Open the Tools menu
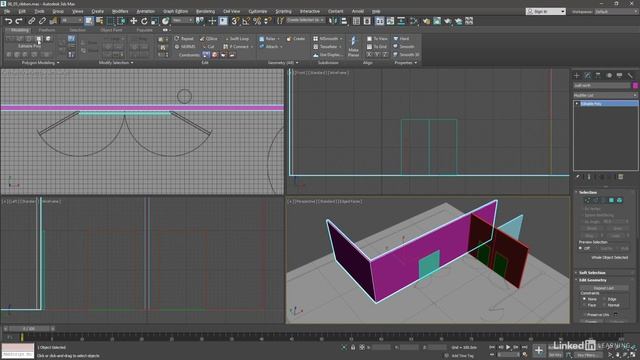 tap(39, 11)
